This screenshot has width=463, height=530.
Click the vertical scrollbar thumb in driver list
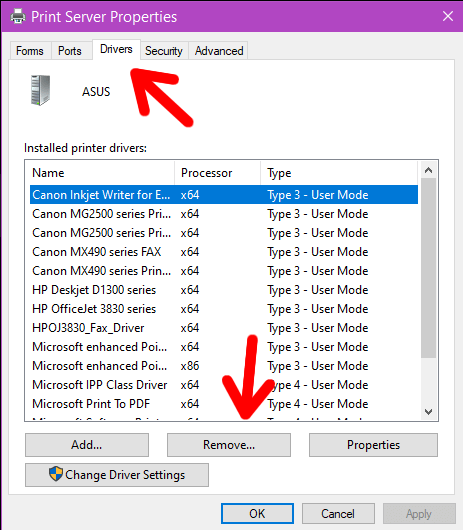coord(429,267)
